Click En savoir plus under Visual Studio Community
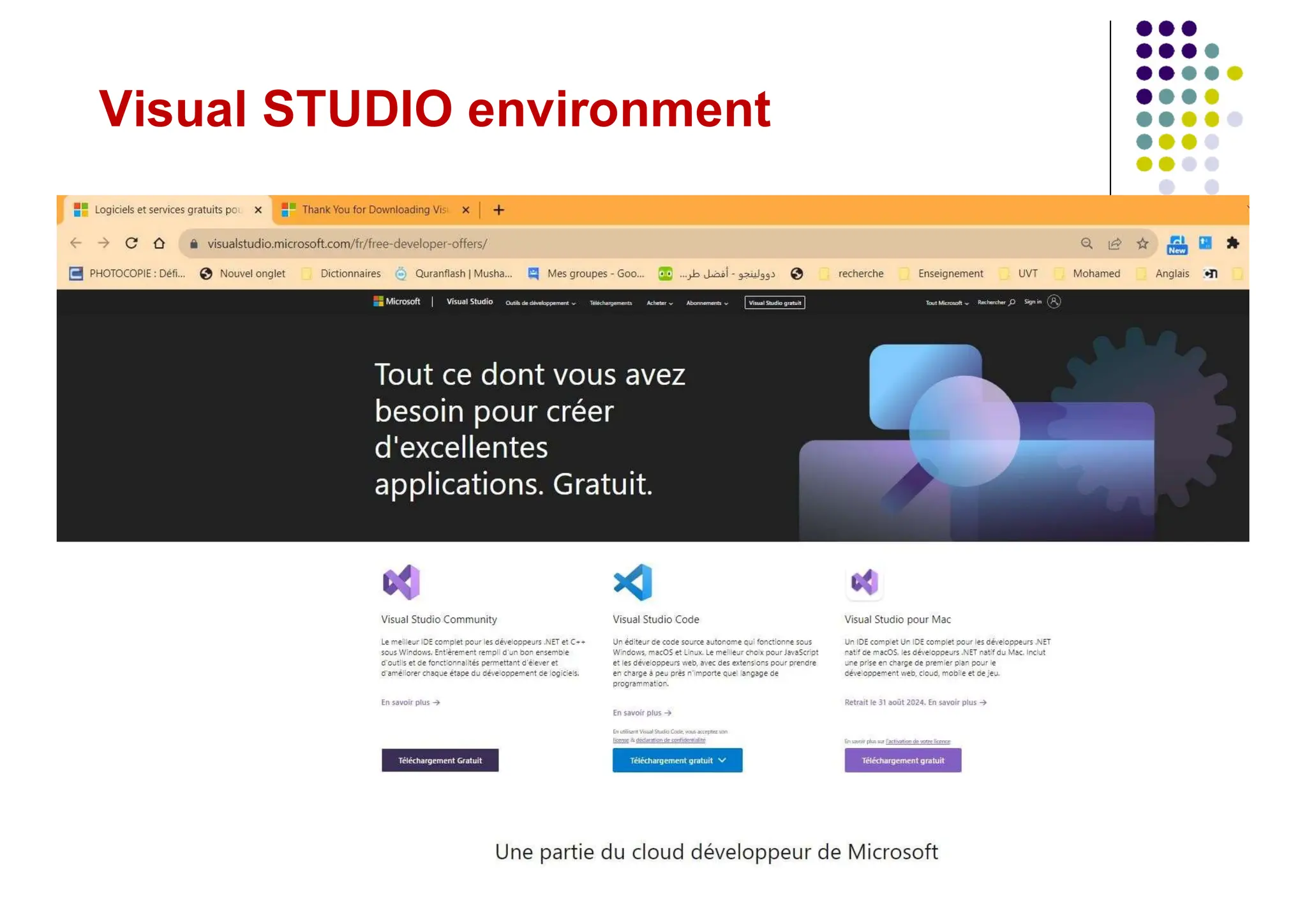The height and width of the screenshot is (924, 1307). click(410, 703)
